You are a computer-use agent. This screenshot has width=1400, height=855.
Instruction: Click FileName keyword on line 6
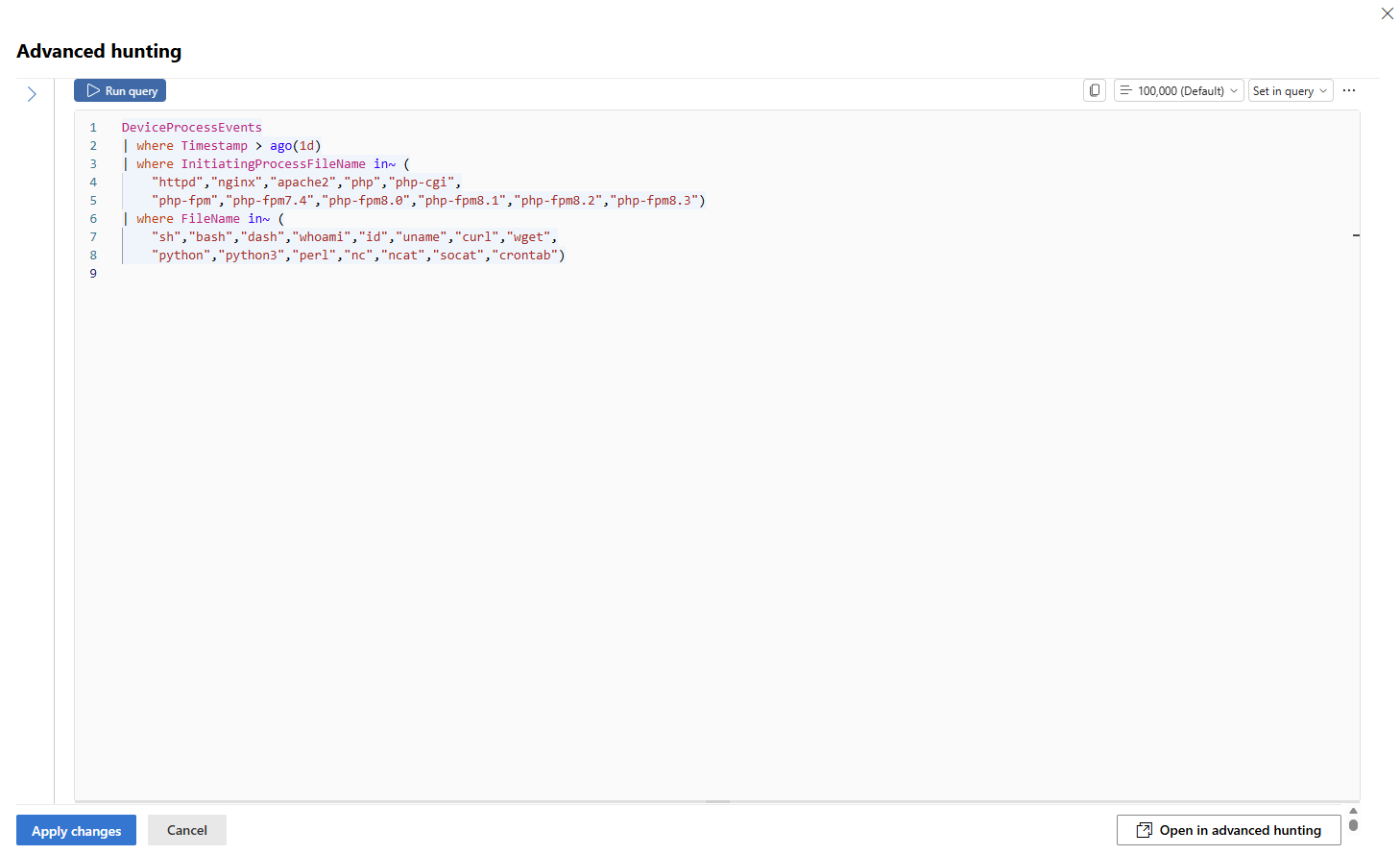210,218
